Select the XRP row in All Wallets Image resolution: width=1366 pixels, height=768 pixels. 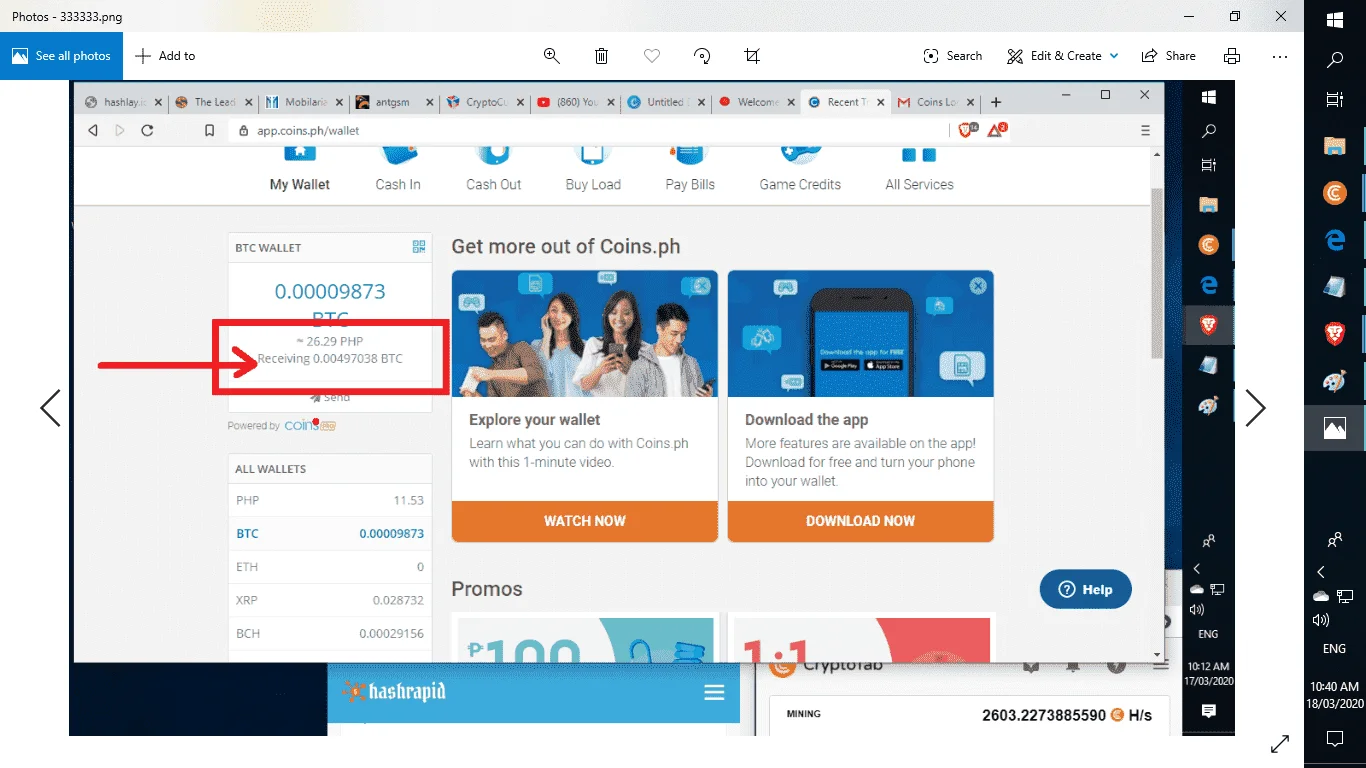[330, 599]
